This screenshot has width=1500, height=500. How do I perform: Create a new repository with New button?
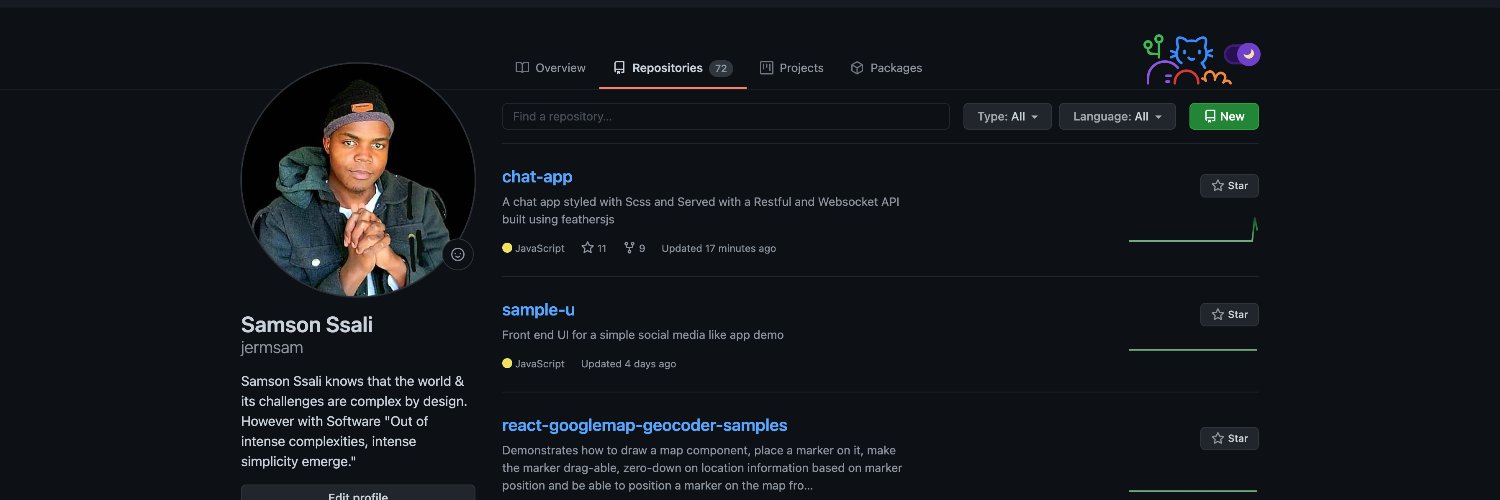(1224, 117)
